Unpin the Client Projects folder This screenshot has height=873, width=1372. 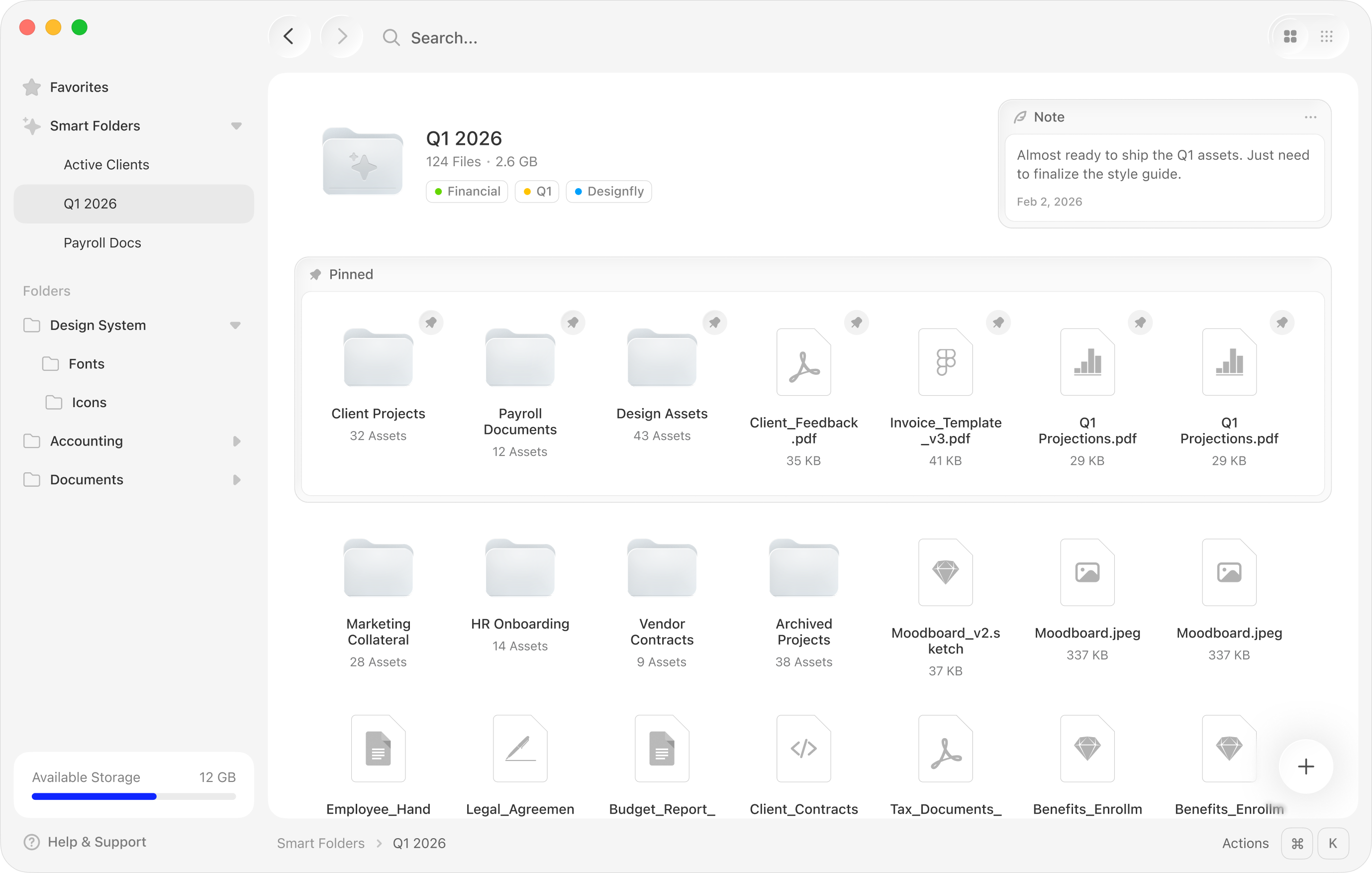[x=431, y=323]
